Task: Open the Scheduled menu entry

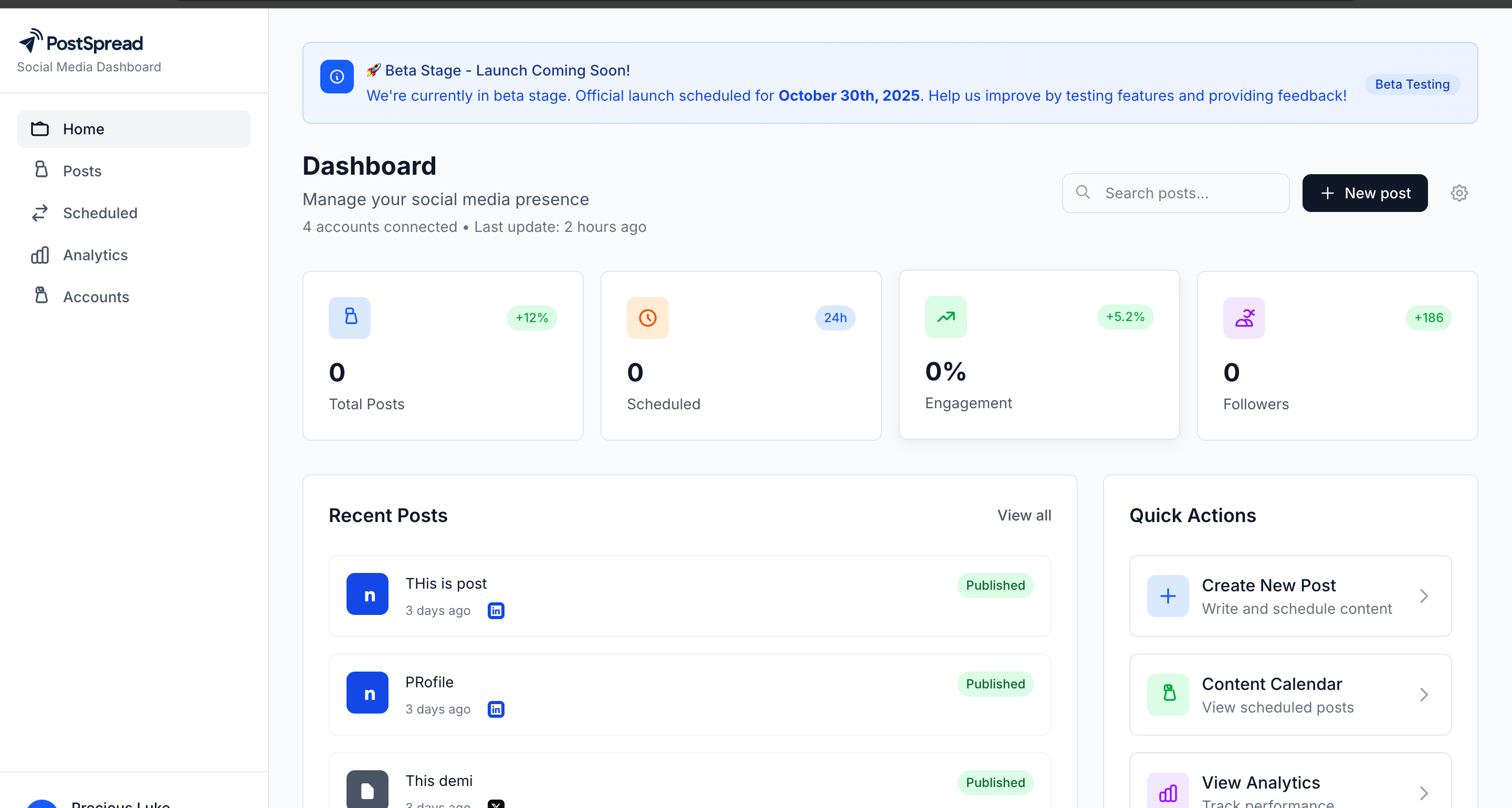Action: pos(100,213)
